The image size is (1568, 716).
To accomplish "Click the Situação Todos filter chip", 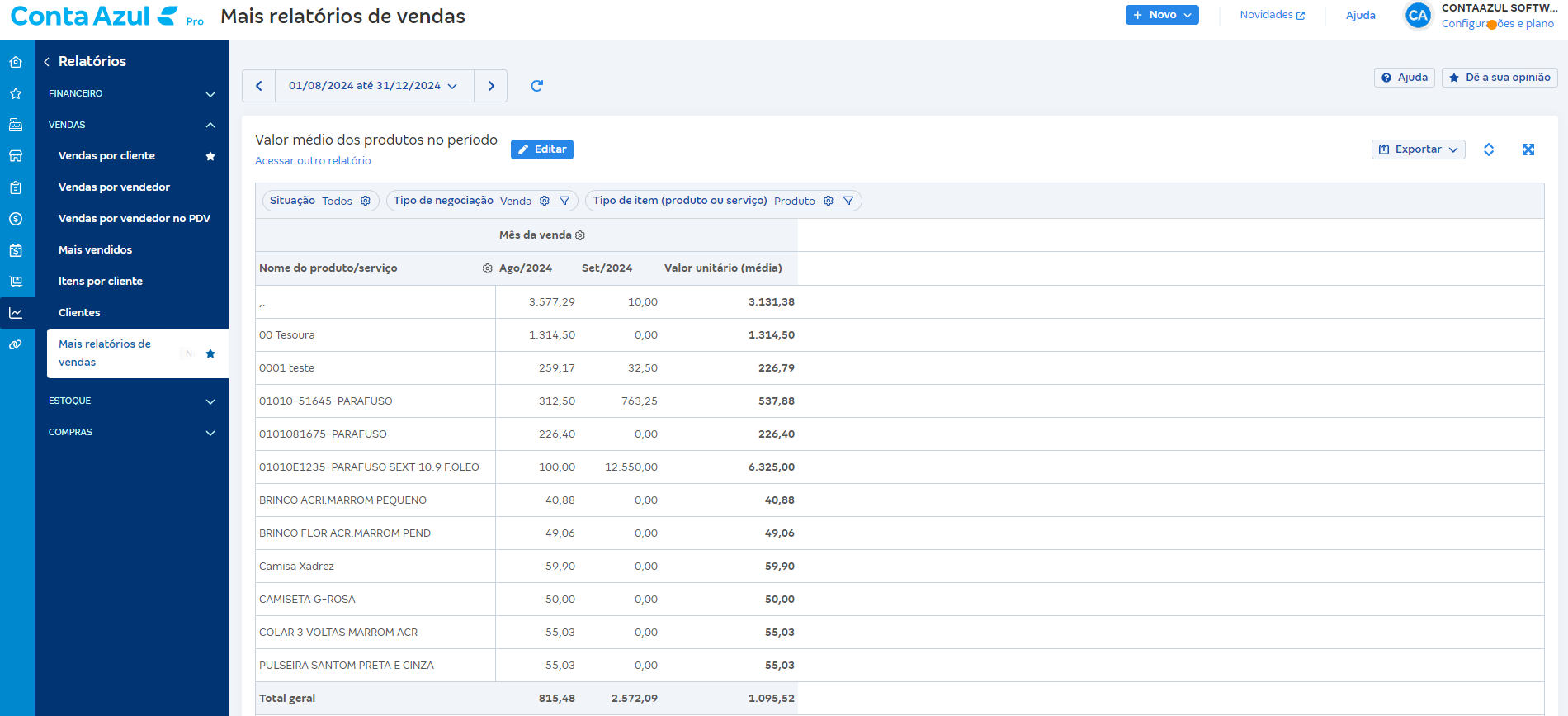I will (x=320, y=201).
